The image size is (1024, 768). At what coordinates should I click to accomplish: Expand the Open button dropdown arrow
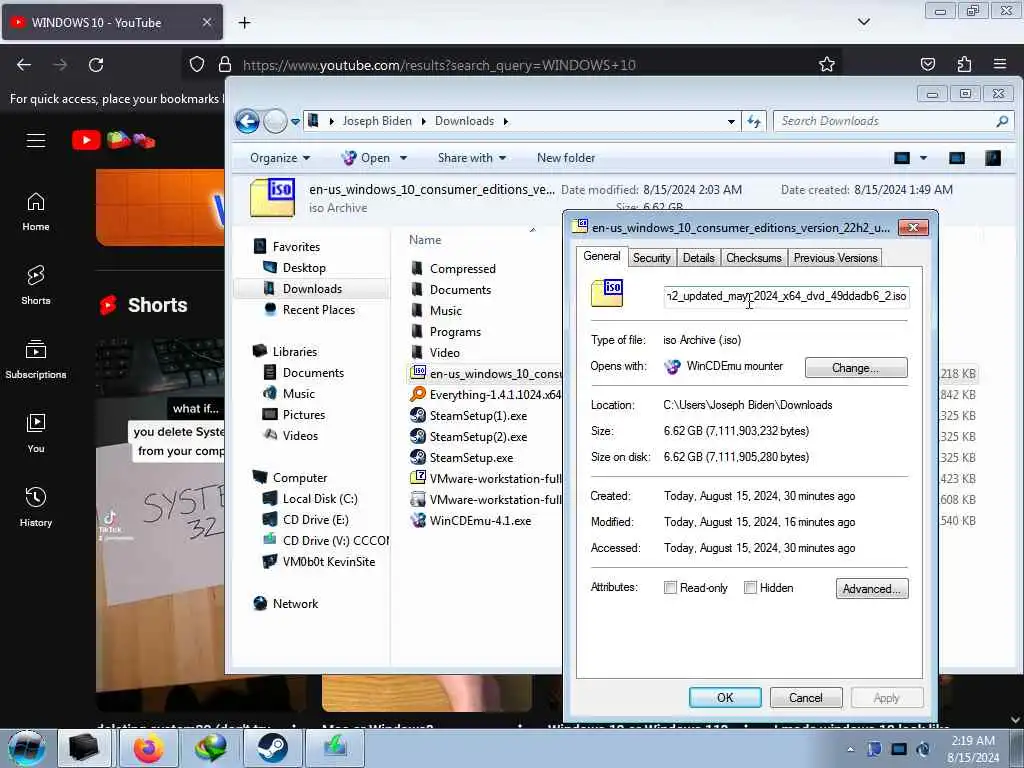click(404, 158)
